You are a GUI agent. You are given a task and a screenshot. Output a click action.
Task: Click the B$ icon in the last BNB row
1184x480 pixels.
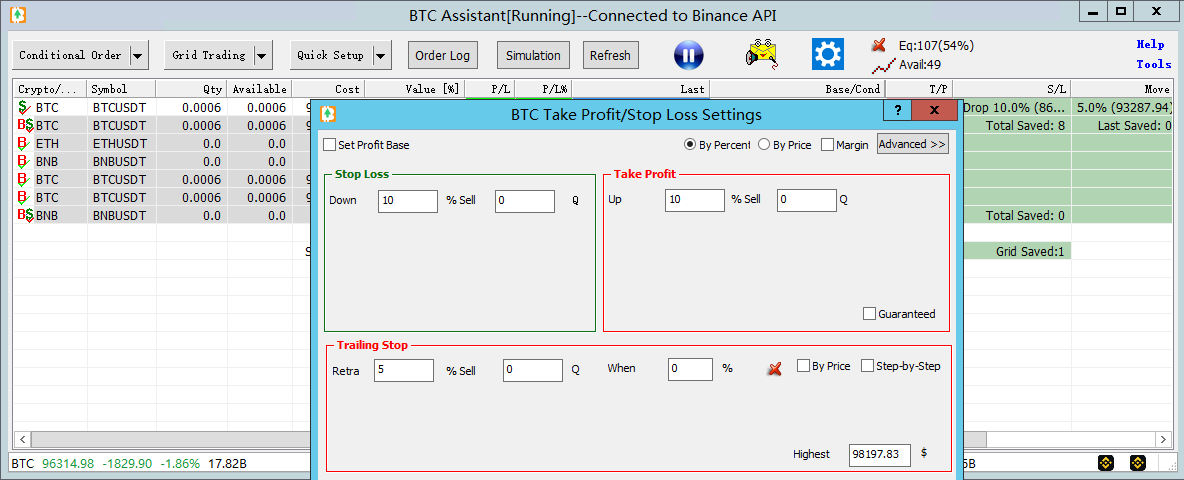25,215
